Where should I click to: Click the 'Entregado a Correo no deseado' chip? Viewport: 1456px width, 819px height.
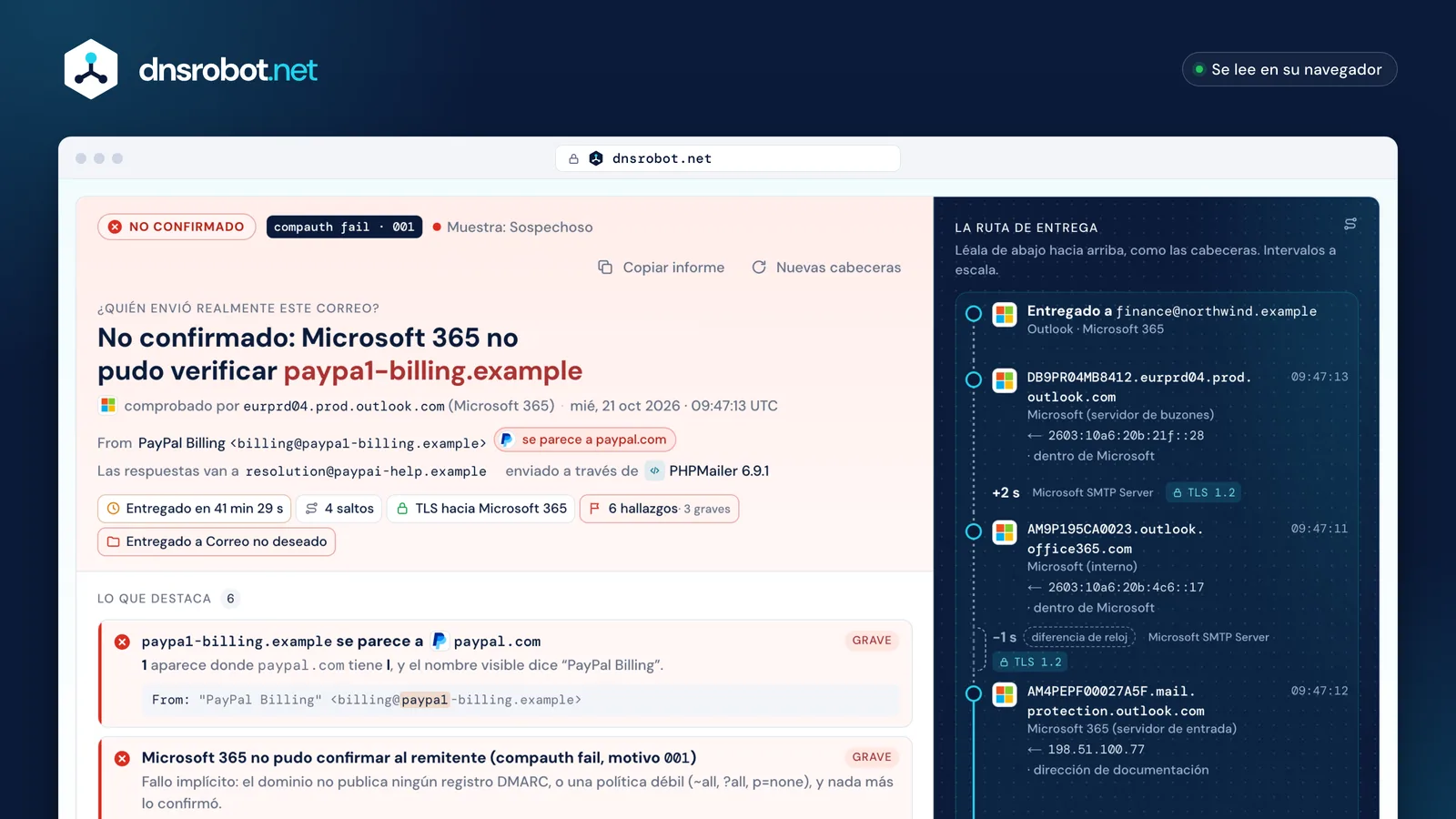coord(217,541)
